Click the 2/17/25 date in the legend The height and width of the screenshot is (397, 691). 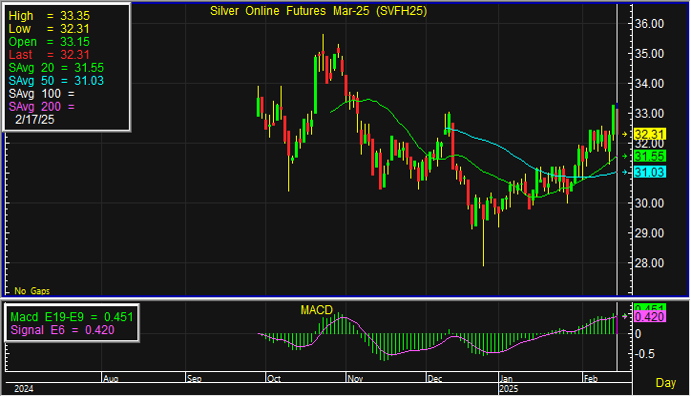click(x=35, y=119)
